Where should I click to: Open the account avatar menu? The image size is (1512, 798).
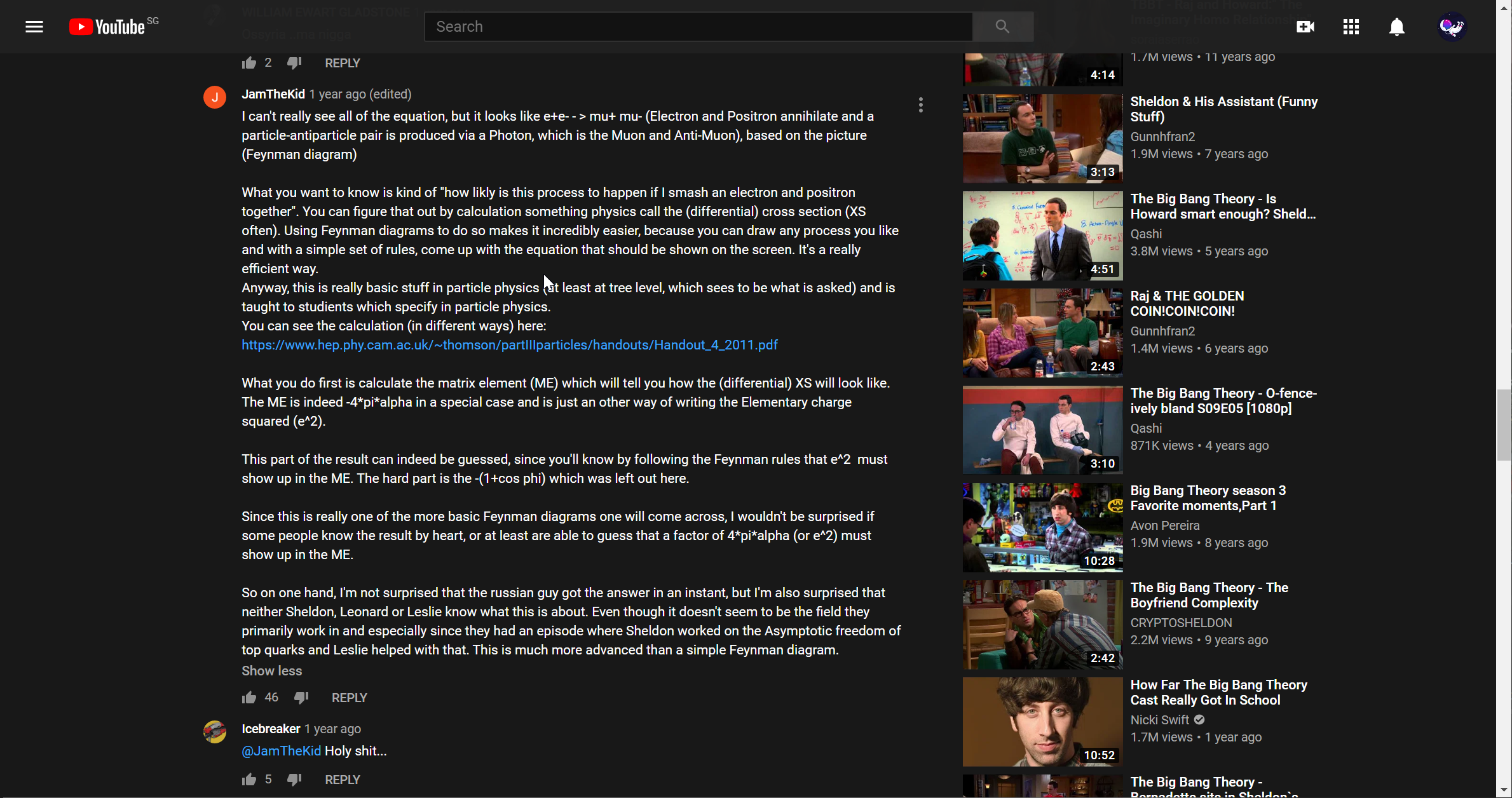coord(1452,27)
